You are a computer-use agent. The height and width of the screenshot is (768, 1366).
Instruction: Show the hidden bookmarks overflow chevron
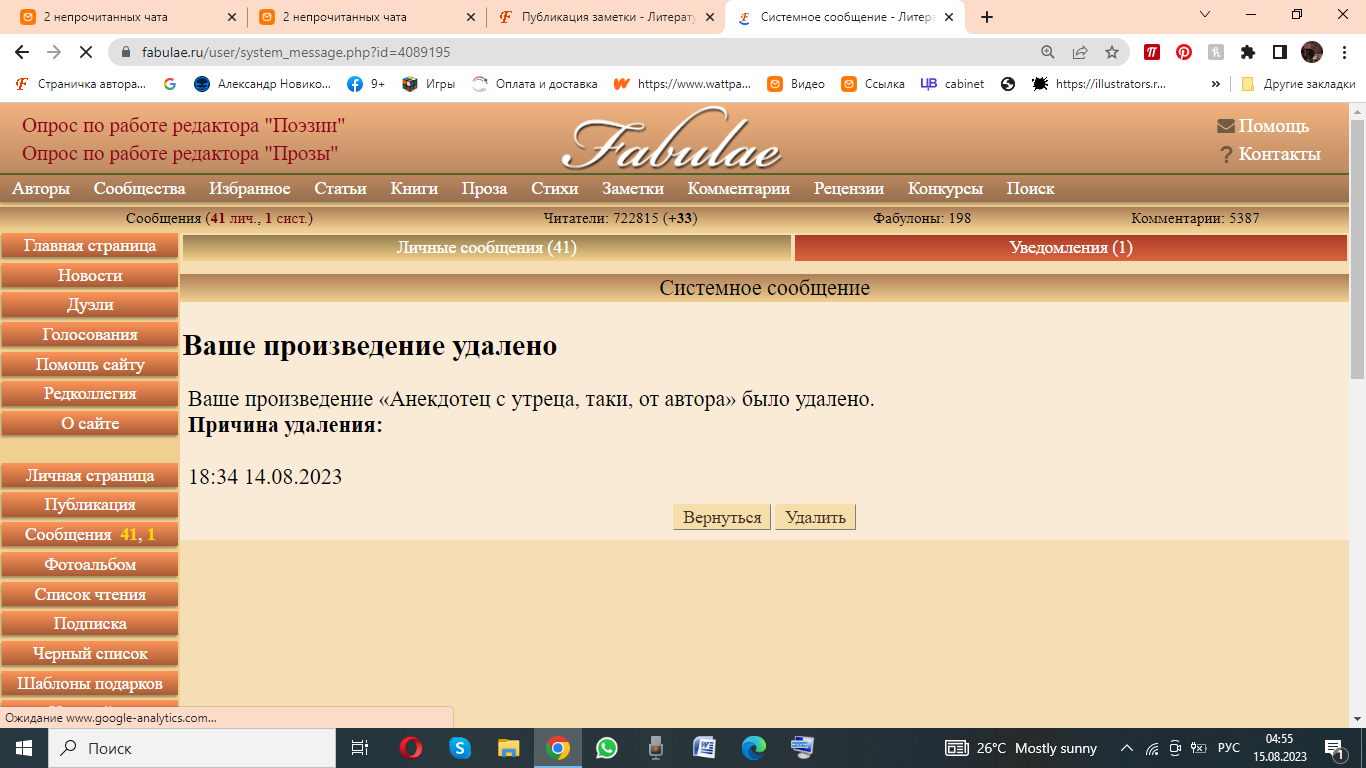(1216, 84)
